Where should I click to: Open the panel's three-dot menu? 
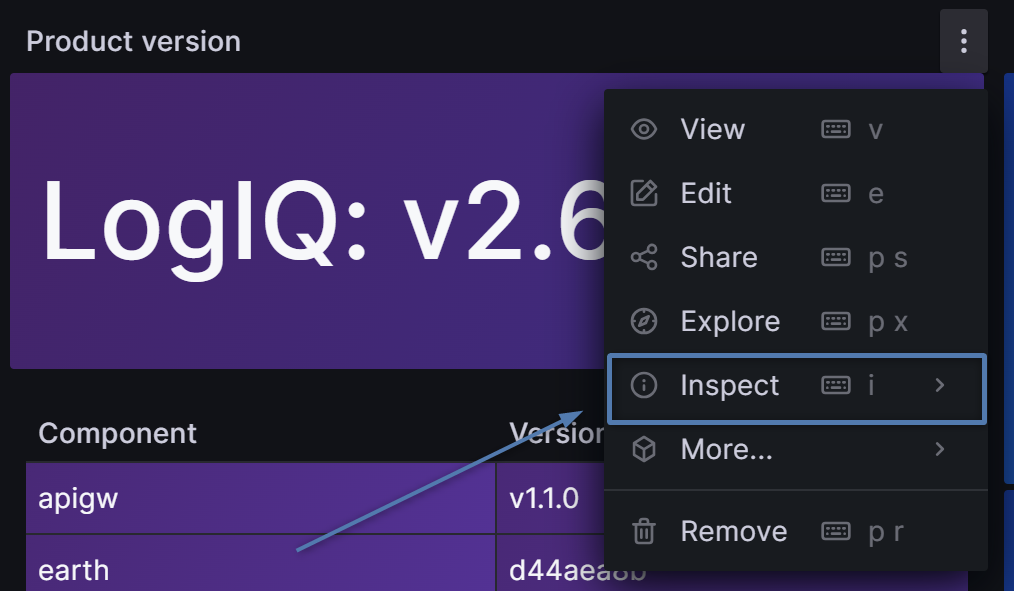tap(963, 41)
